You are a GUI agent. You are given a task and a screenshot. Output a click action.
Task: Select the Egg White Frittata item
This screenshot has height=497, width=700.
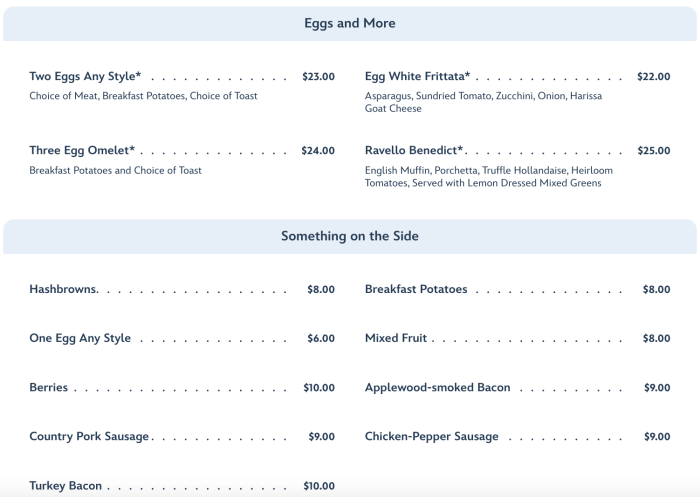tap(417, 76)
